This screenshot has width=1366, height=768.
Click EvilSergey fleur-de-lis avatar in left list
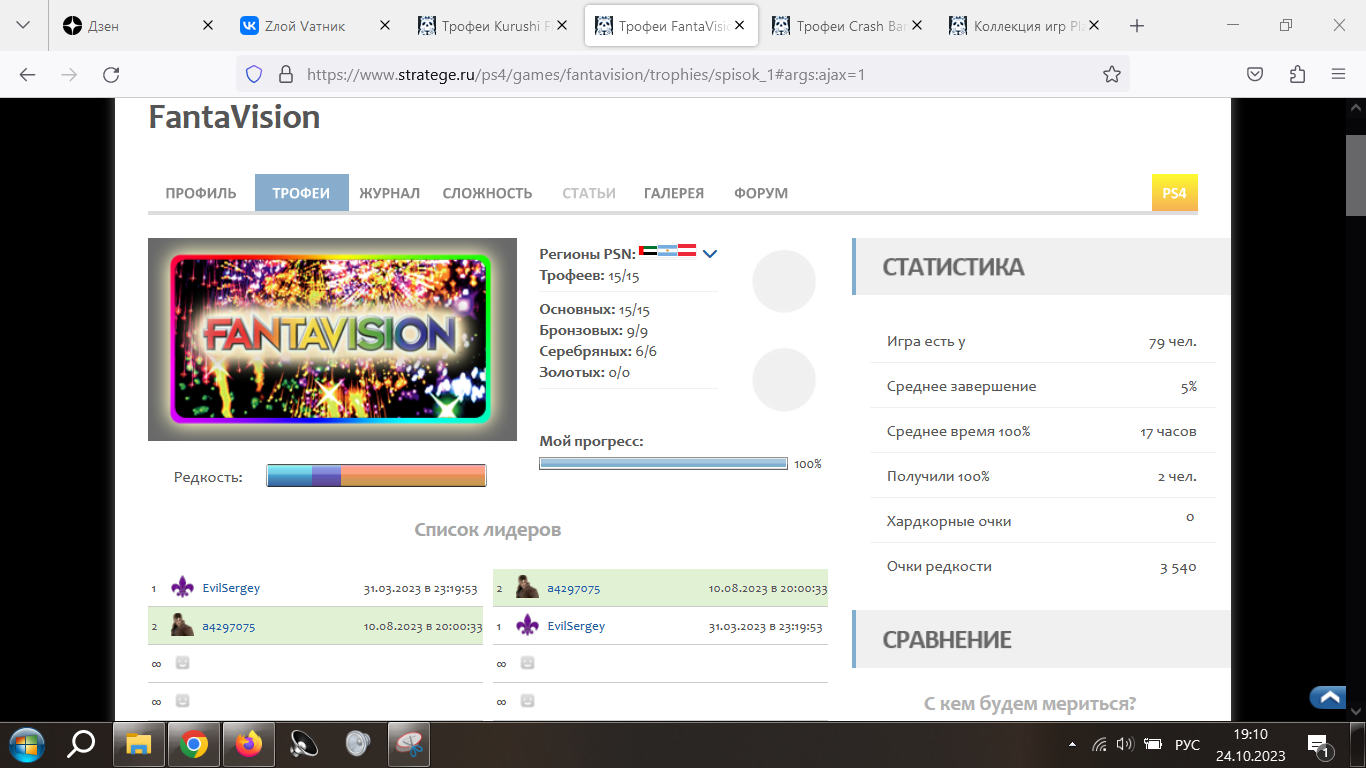(182, 587)
